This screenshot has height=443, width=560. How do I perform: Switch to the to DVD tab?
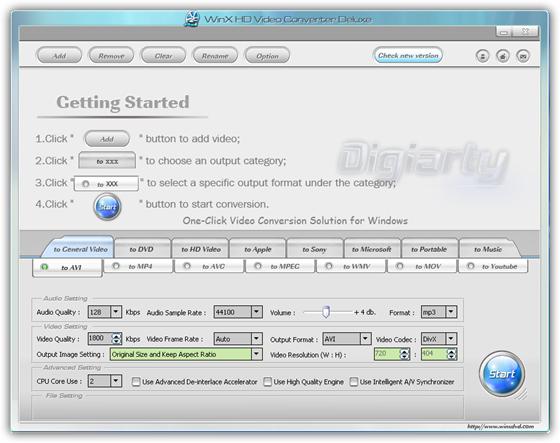[141, 249]
